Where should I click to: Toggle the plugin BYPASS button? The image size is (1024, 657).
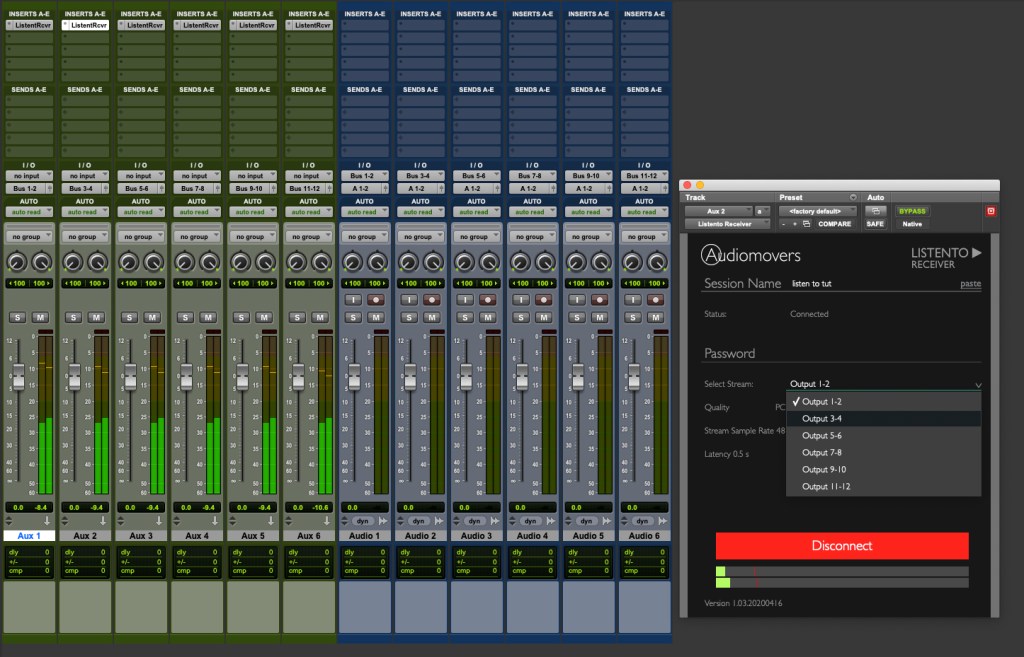point(912,211)
